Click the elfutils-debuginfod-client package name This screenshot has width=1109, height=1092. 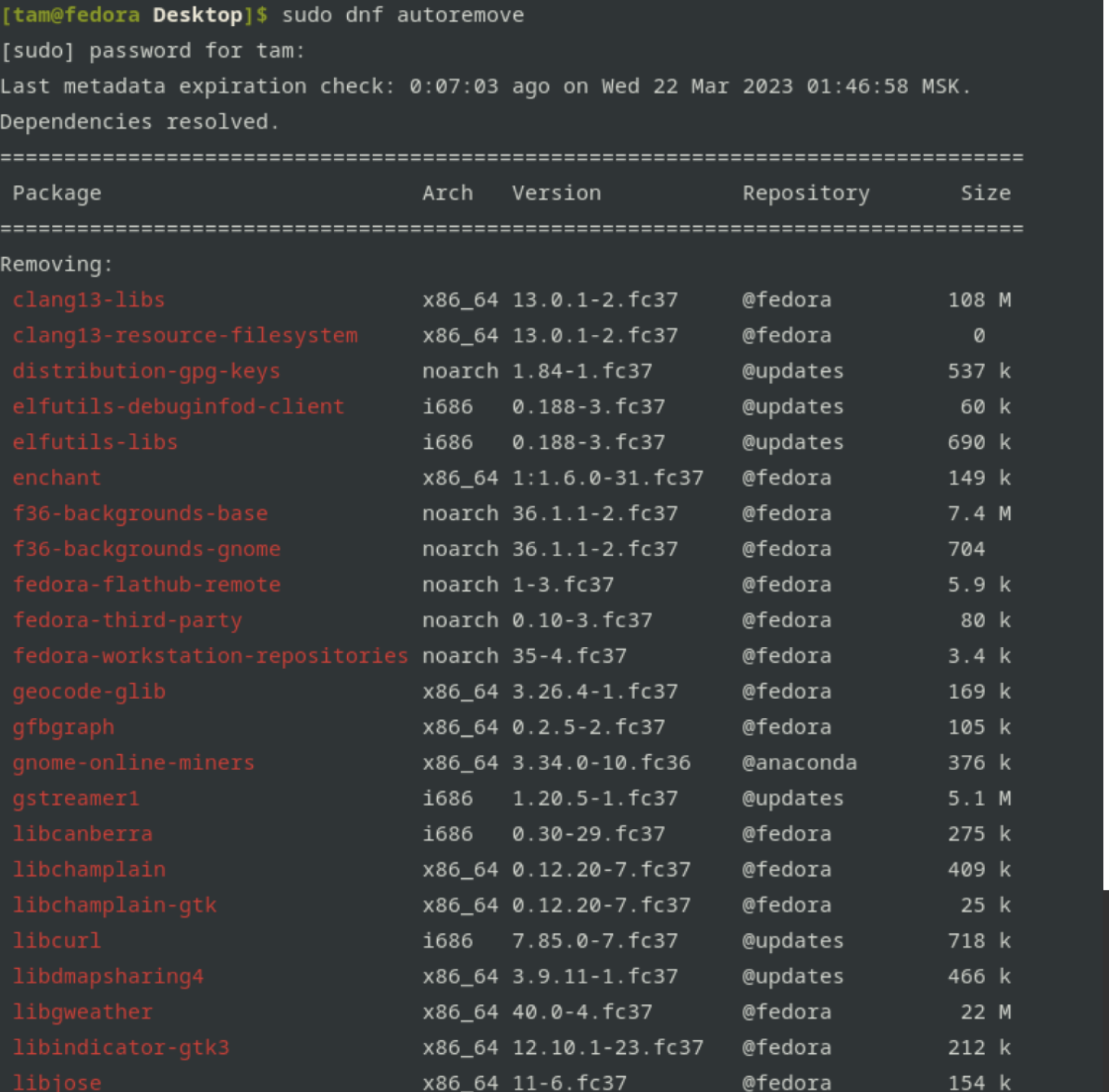[x=178, y=407]
